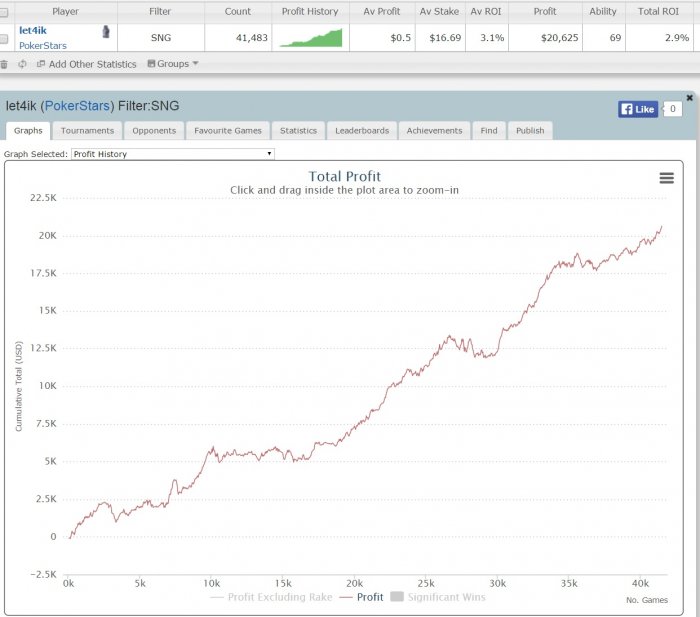Expand the Groups dropdown menu
The height and width of the screenshot is (617, 700).
pyautogui.click(x=173, y=64)
